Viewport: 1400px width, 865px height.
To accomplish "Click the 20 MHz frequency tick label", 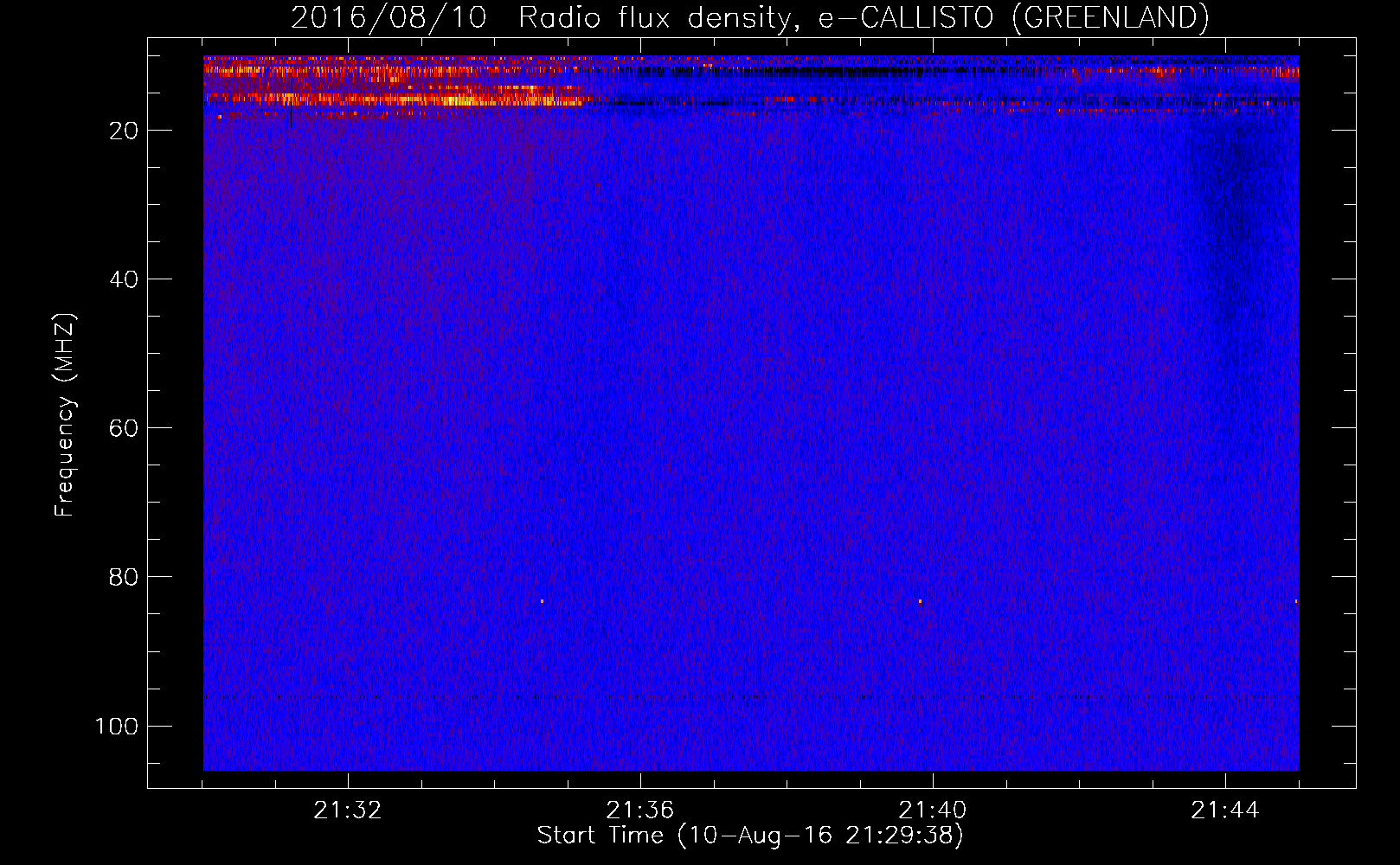I will pyautogui.click(x=124, y=131).
